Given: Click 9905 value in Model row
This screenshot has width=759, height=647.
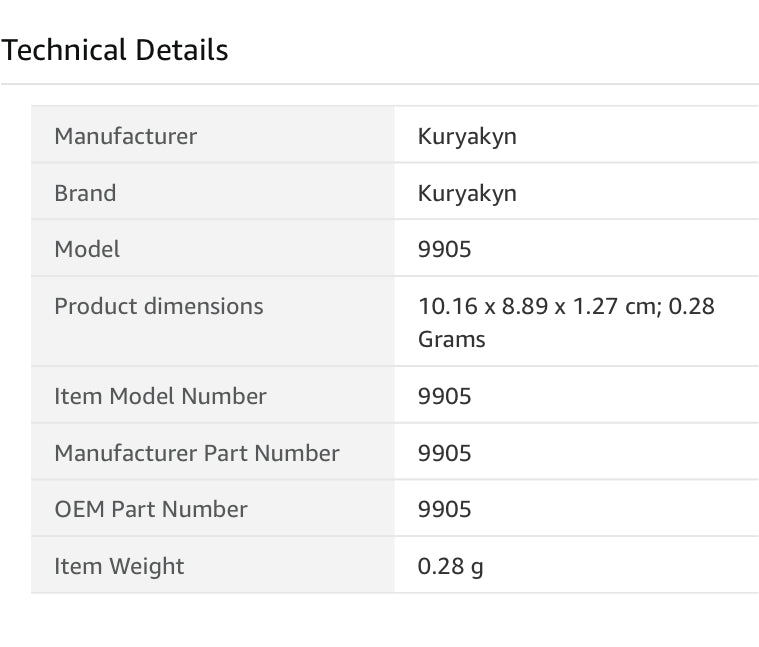Looking at the screenshot, I should coord(444,249).
